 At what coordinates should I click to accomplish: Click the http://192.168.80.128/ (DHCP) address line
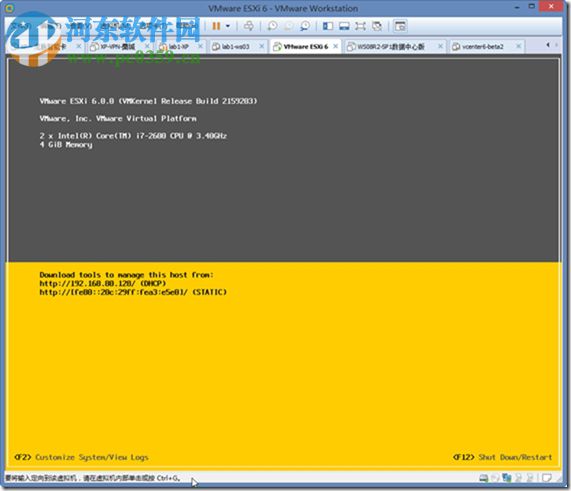tap(103, 283)
